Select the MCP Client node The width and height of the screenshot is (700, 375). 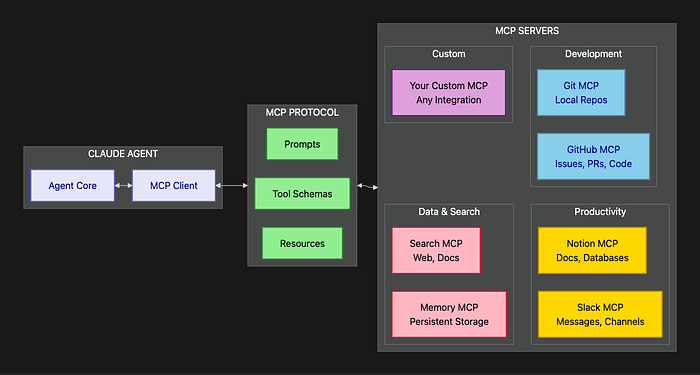coord(174,185)
